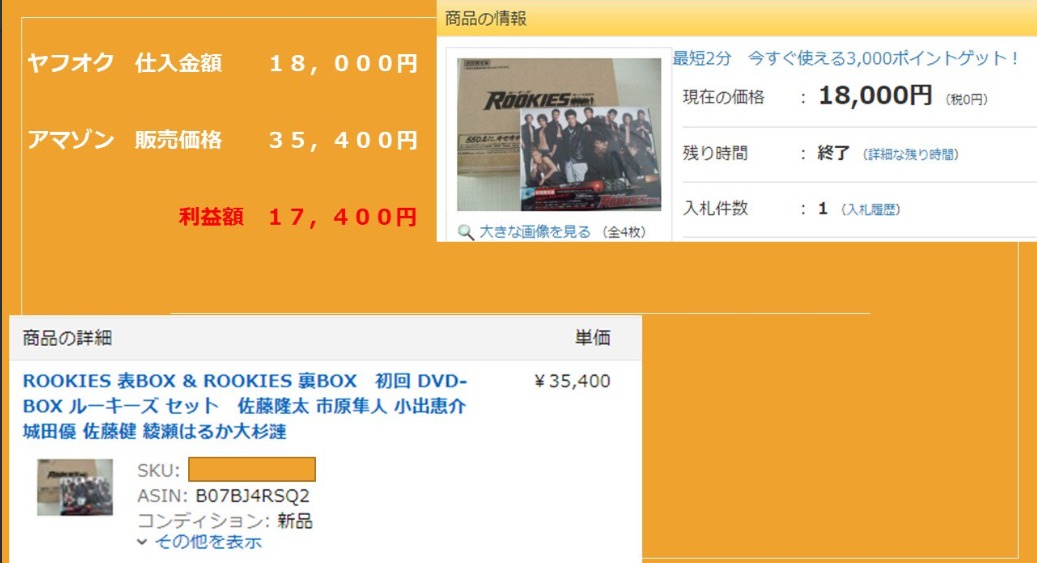Image resolution: width=1037 pixels, height=563 pixels.
Task: Click the small Amazon product thumbnail
Action: (75, 488)
